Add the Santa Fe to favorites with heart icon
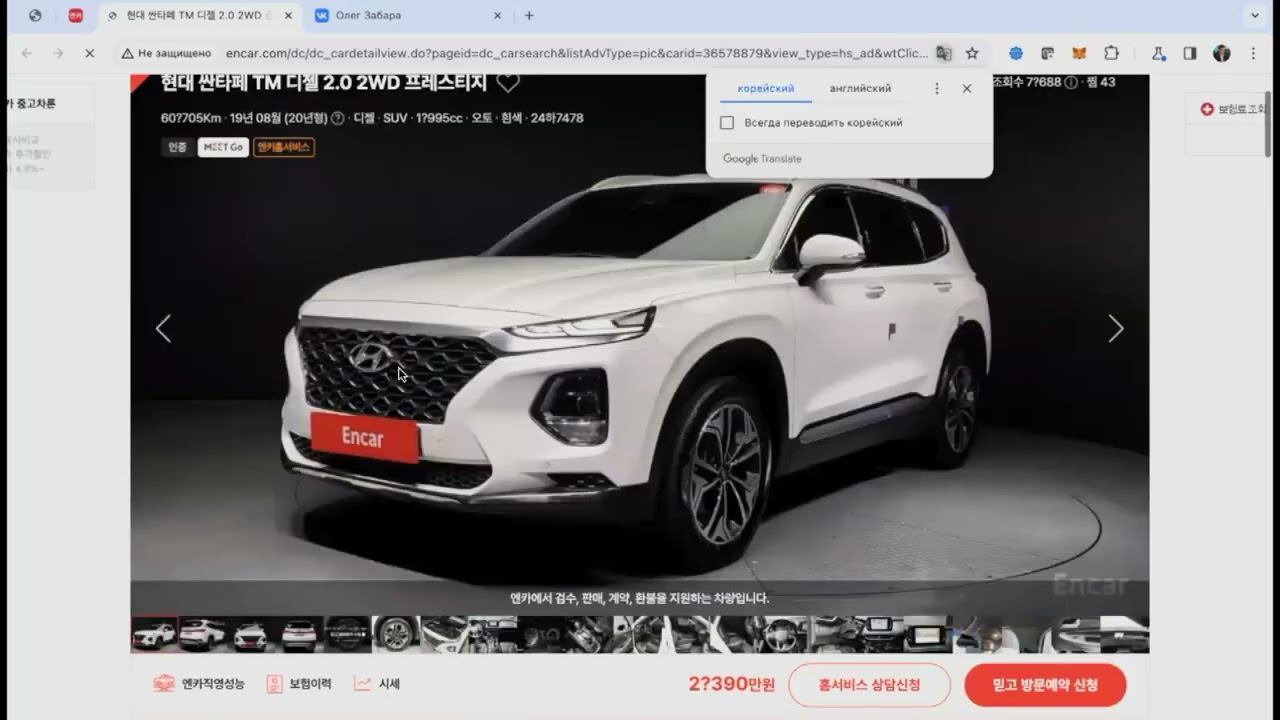The image size is (1280, 720). pyautogui.click(x=508, y=83)
